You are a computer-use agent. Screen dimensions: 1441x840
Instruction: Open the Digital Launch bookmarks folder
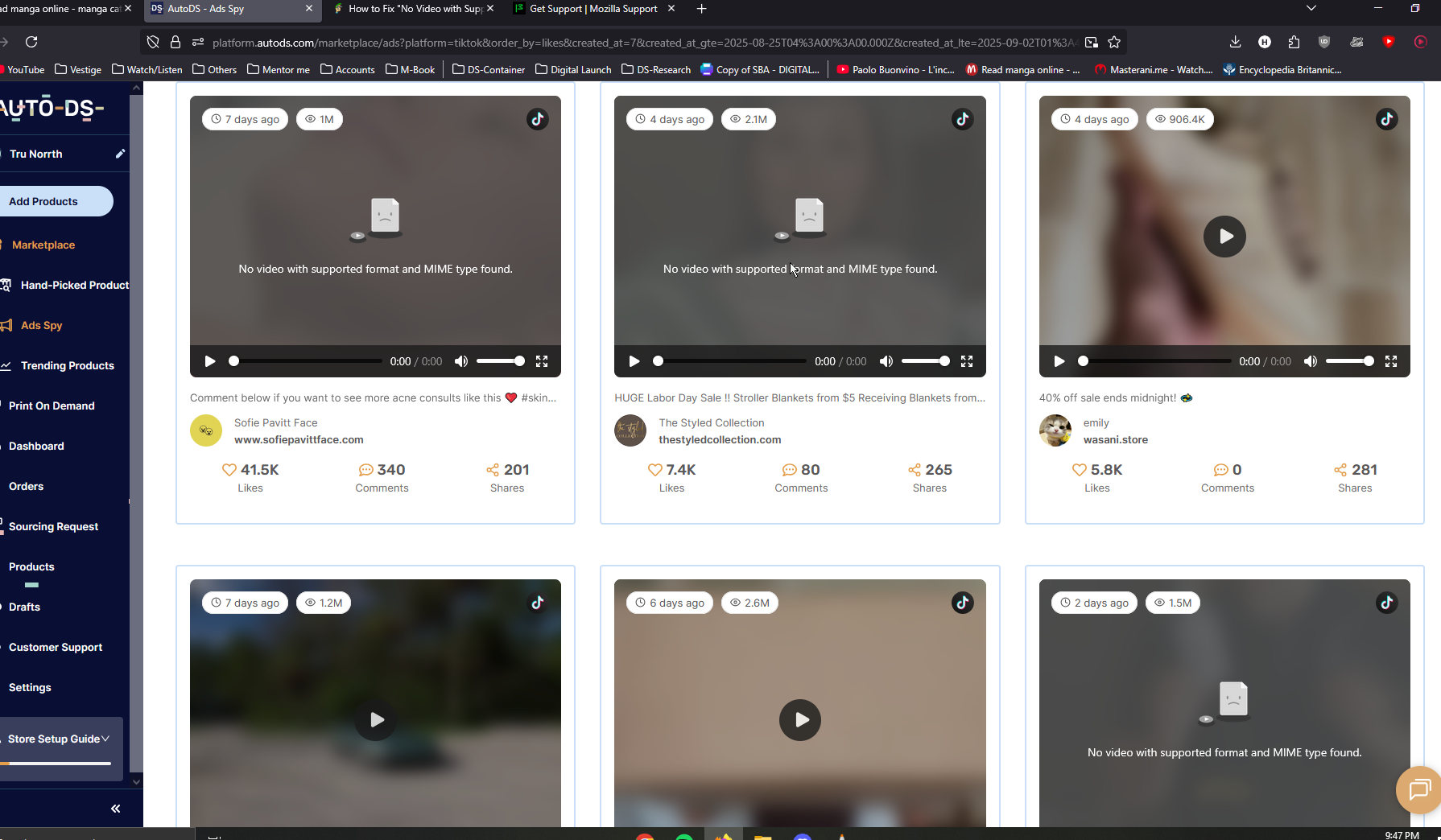click(573, 70)
